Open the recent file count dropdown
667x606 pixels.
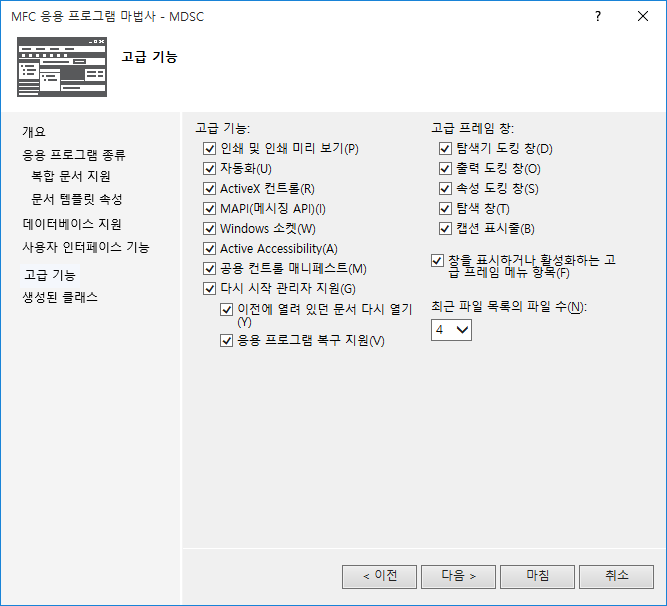click(451, 330)
